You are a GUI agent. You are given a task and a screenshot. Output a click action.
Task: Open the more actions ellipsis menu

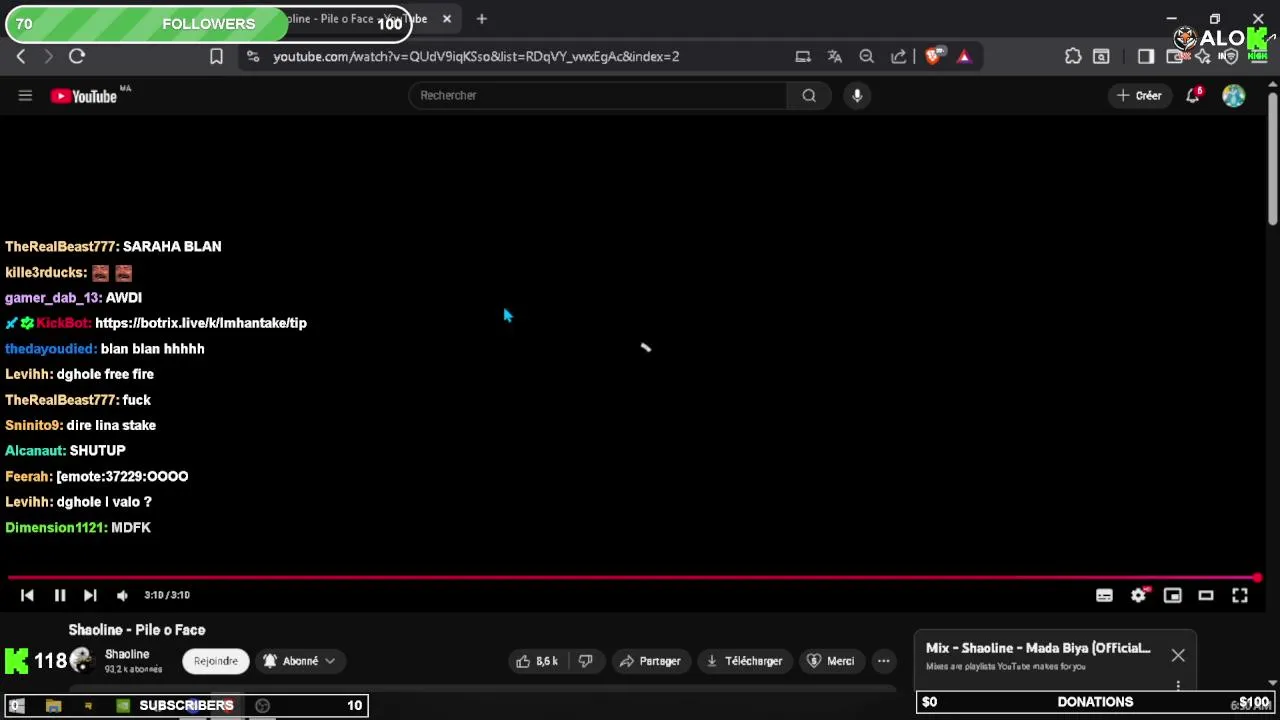[883, 661]
